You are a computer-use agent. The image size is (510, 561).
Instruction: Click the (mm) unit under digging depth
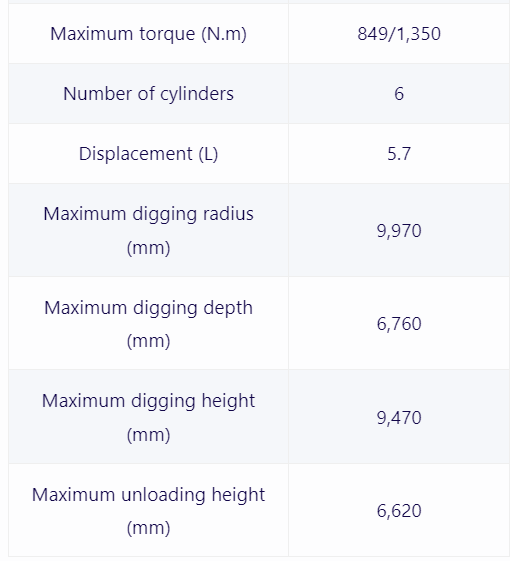148,341
